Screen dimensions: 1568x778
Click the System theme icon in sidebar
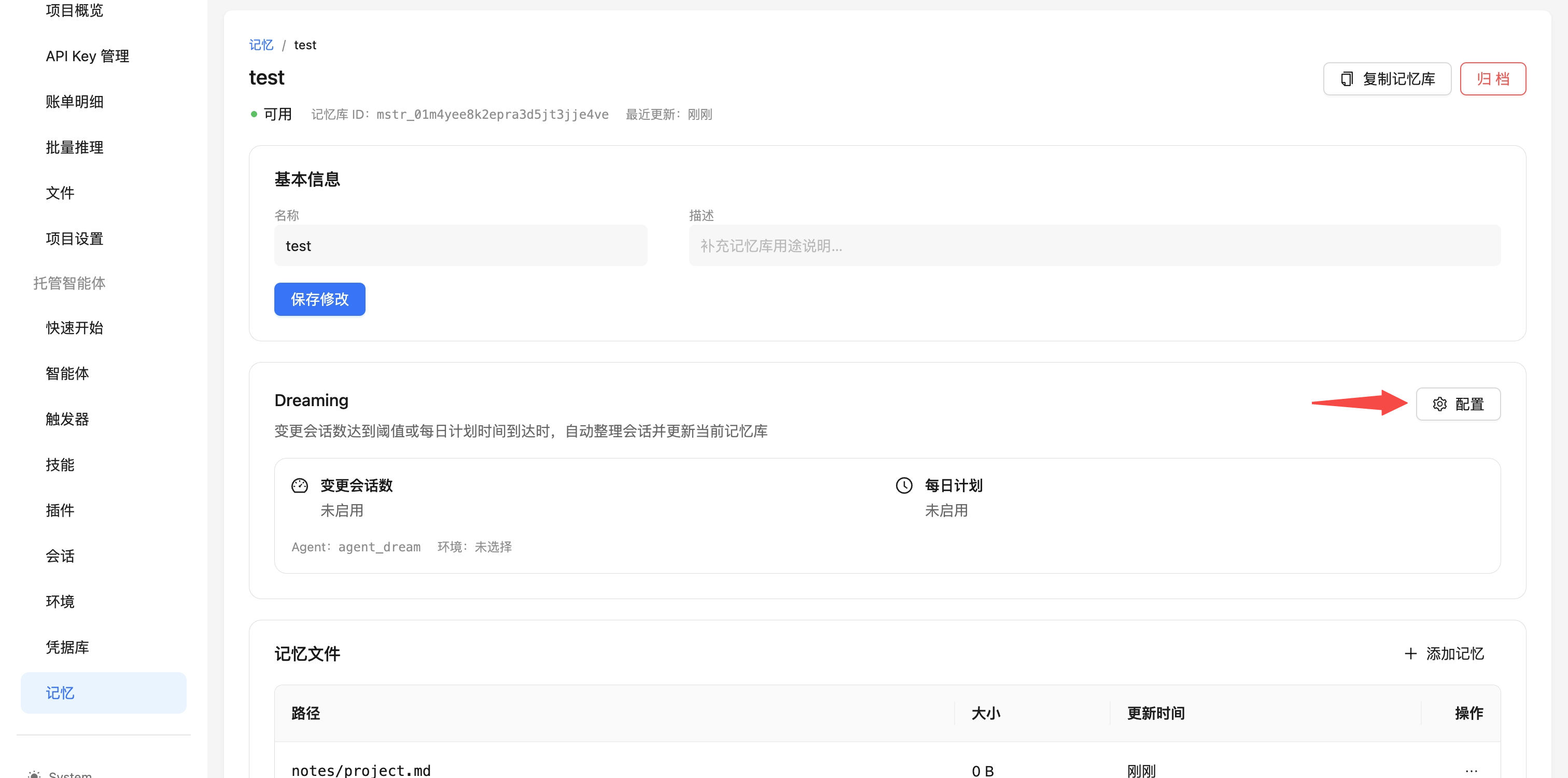pyautogui.click(x=34, y=774)
